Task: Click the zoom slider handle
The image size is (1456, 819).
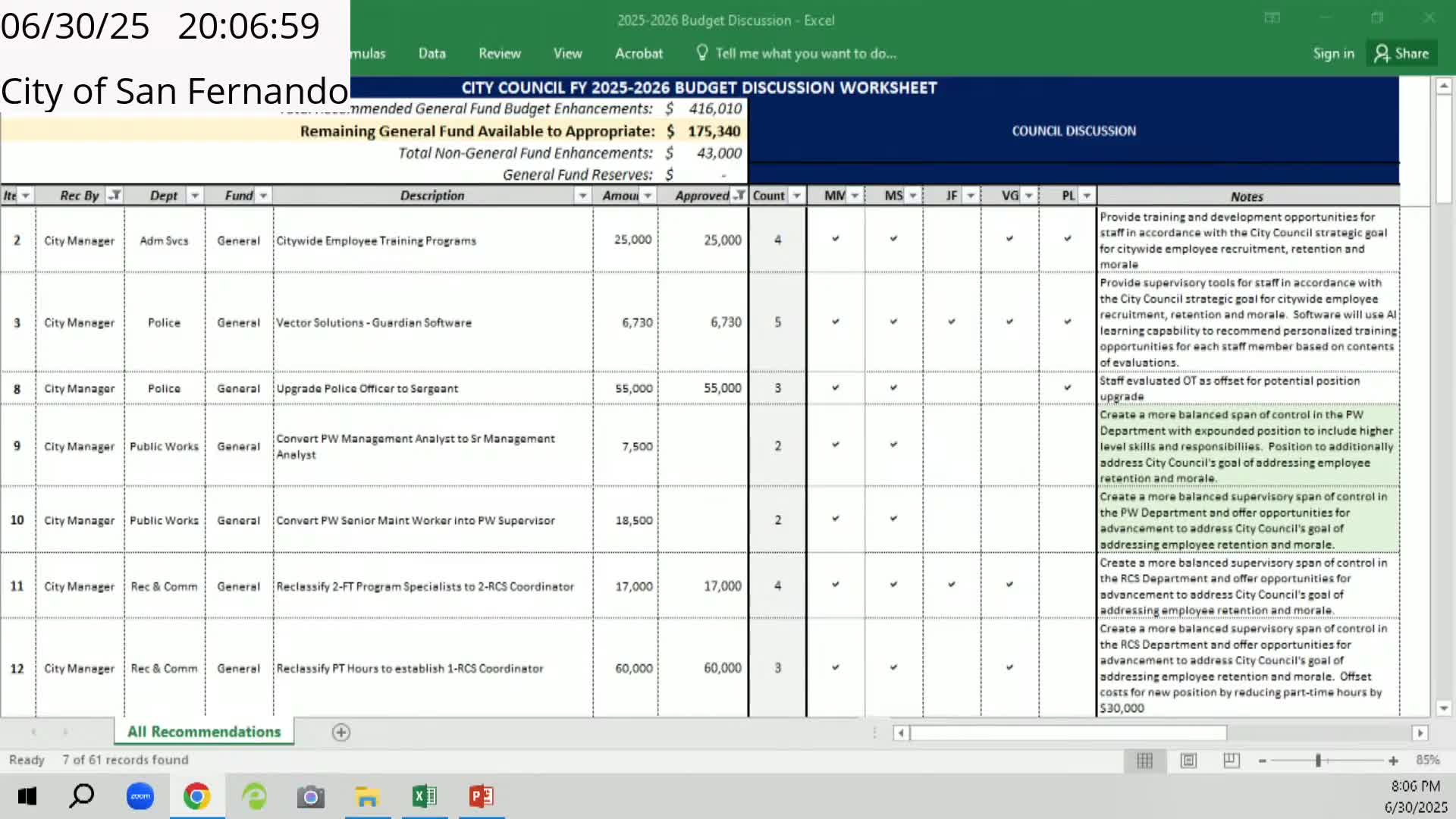Action: (1318, 761)
